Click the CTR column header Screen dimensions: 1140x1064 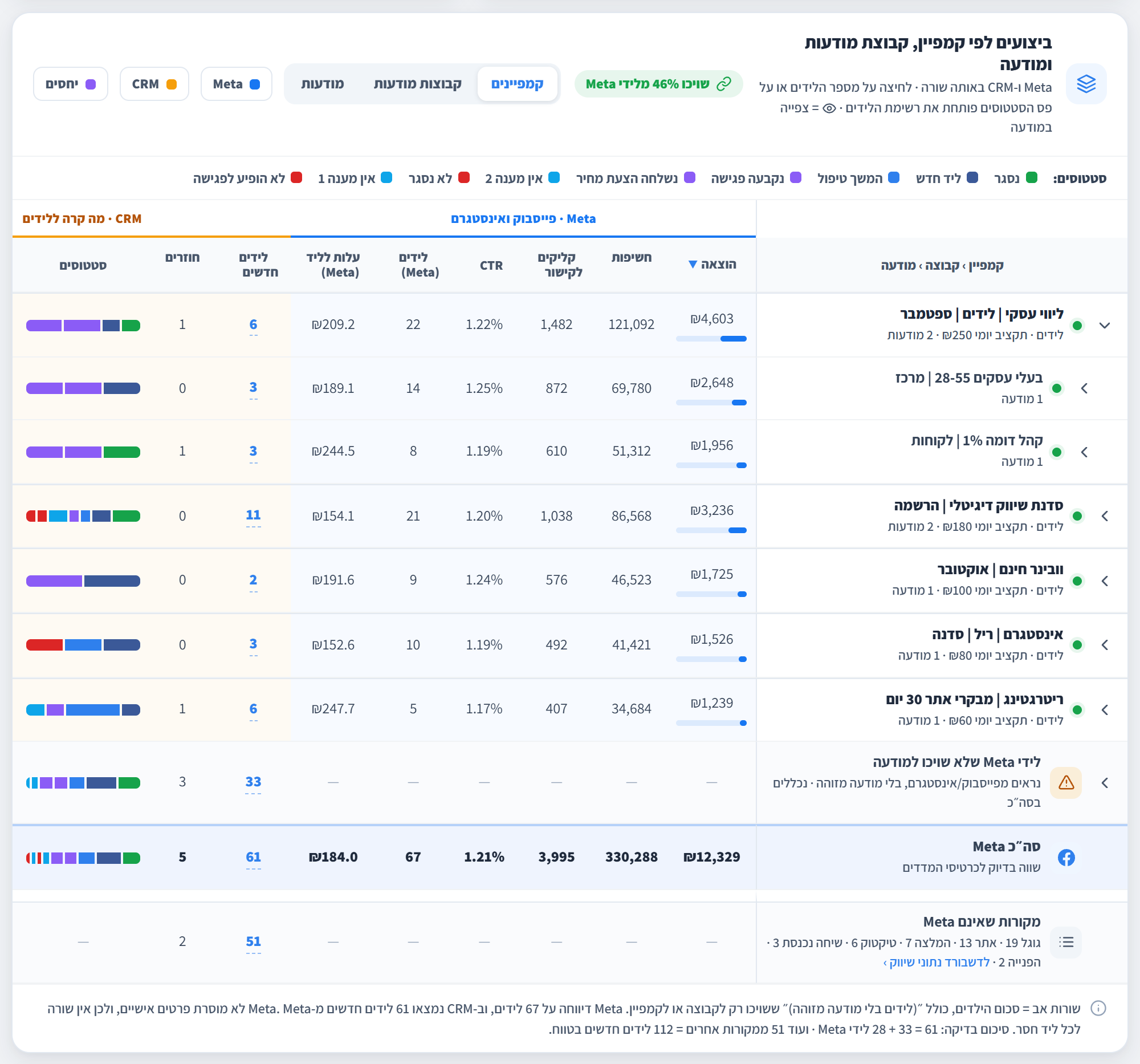491,265
